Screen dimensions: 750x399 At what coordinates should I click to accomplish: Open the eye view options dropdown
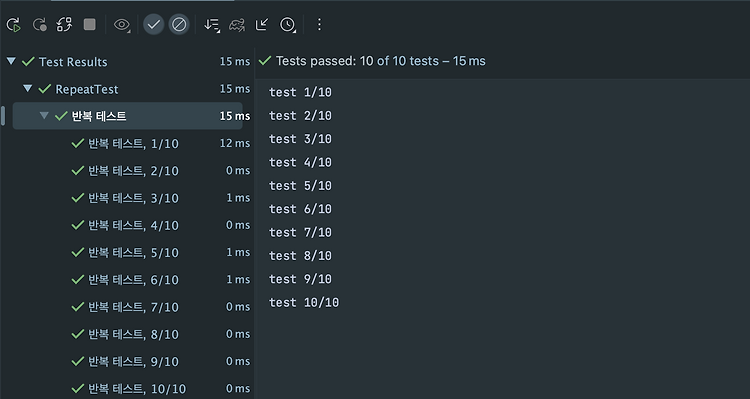coord(122,24)
